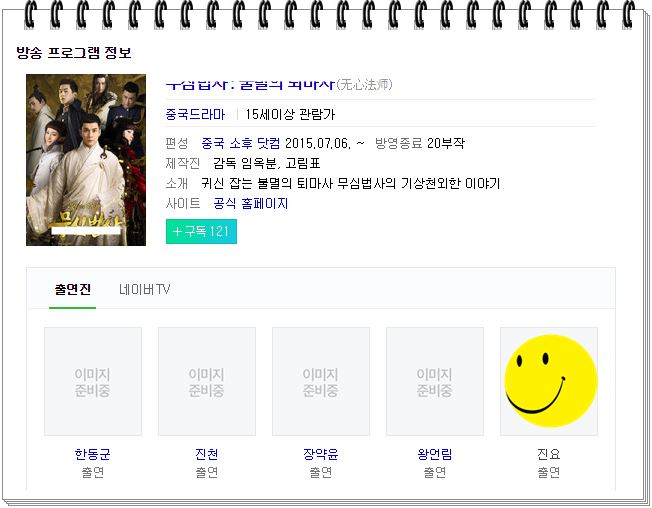Click the cast name 진요

tap(548, 454)
